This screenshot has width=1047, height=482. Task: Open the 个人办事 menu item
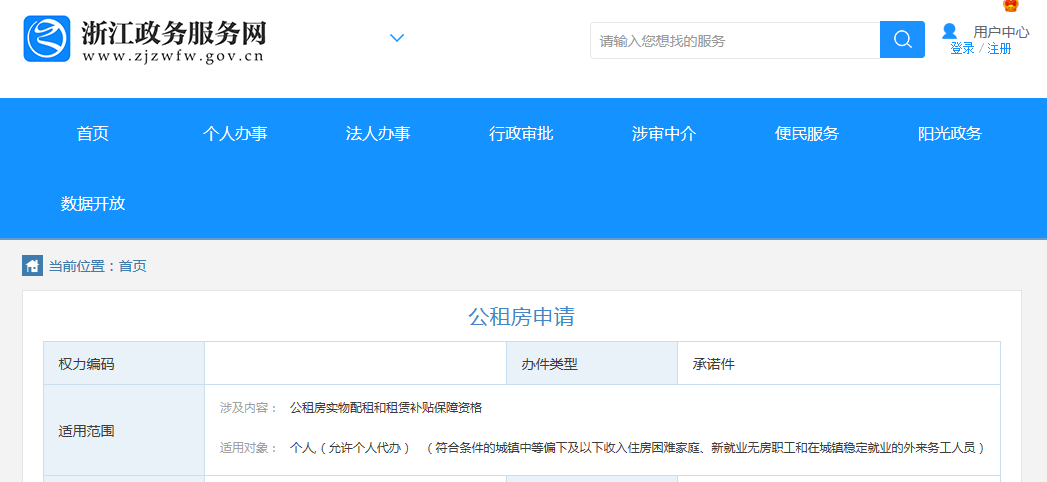pyautogui.click(x=235, y=134)
